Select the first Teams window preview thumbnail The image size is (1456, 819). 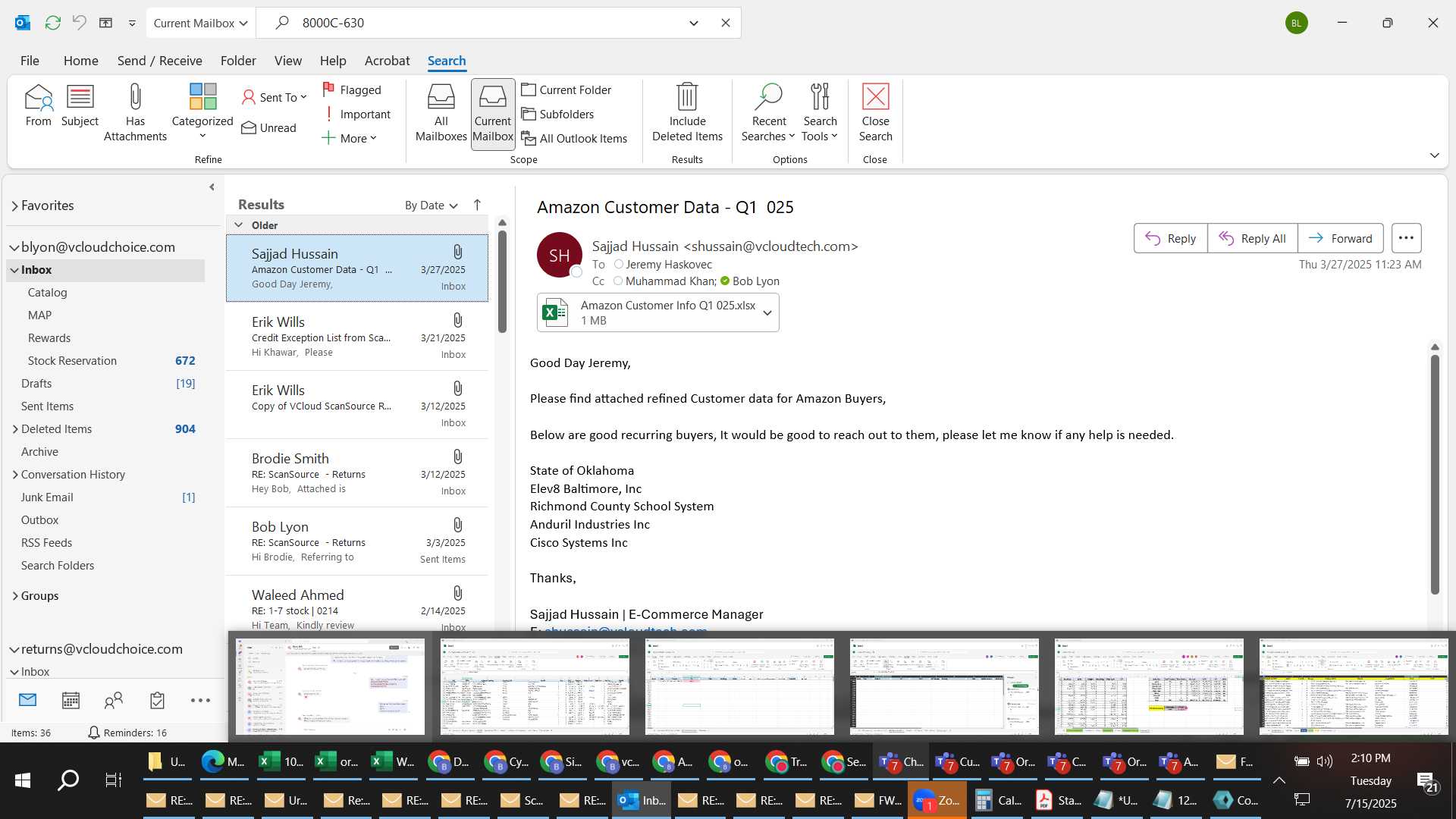tap(330, 686)
